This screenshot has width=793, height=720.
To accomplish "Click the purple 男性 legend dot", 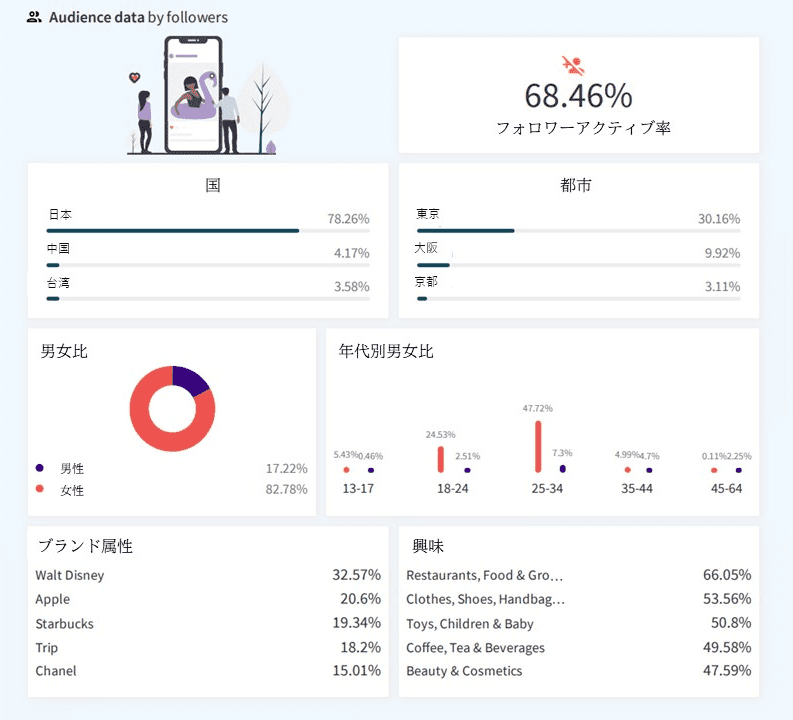I will click(39, 468).
